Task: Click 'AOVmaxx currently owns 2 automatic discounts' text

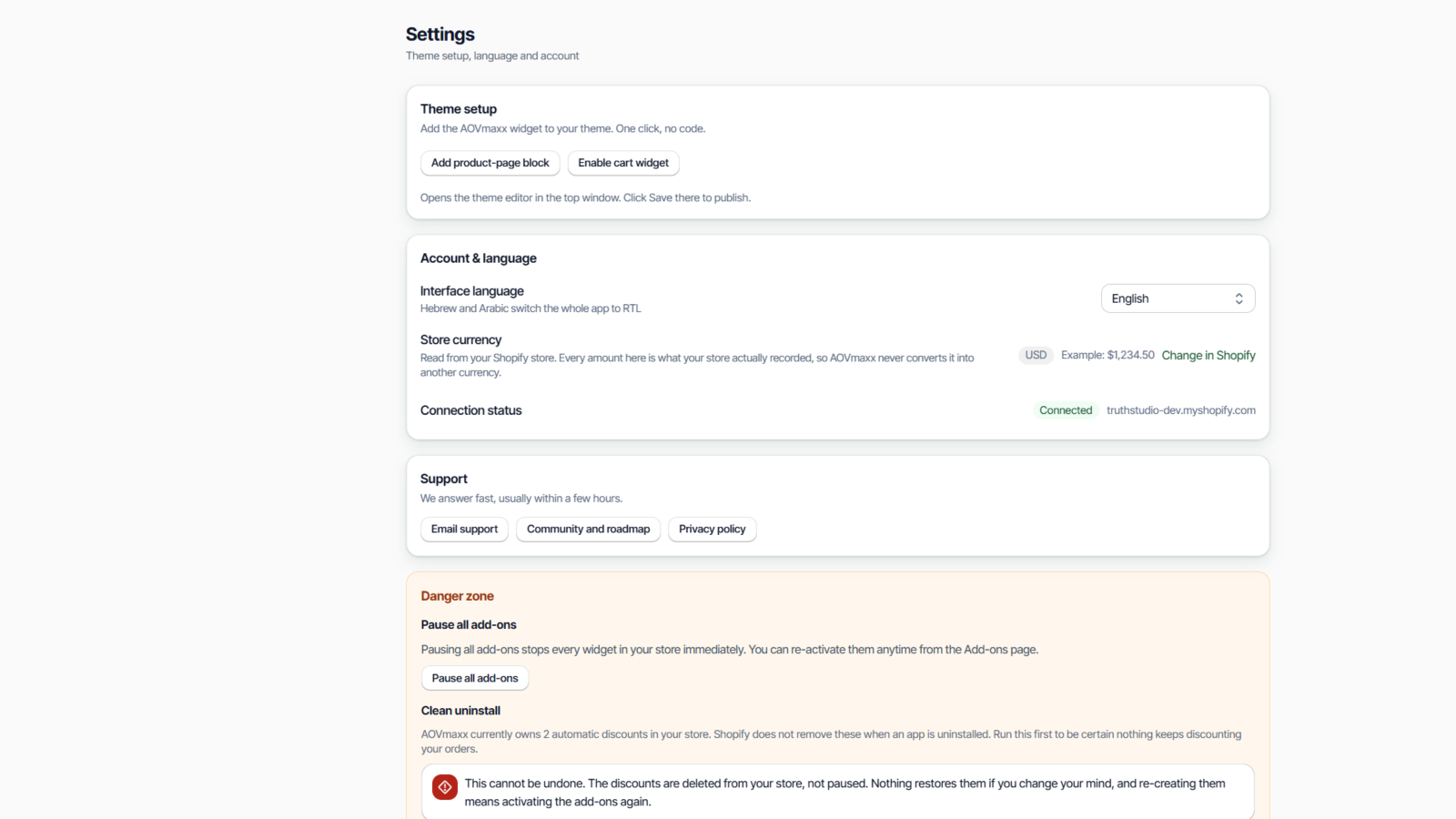Action: [x=831, y=742]
